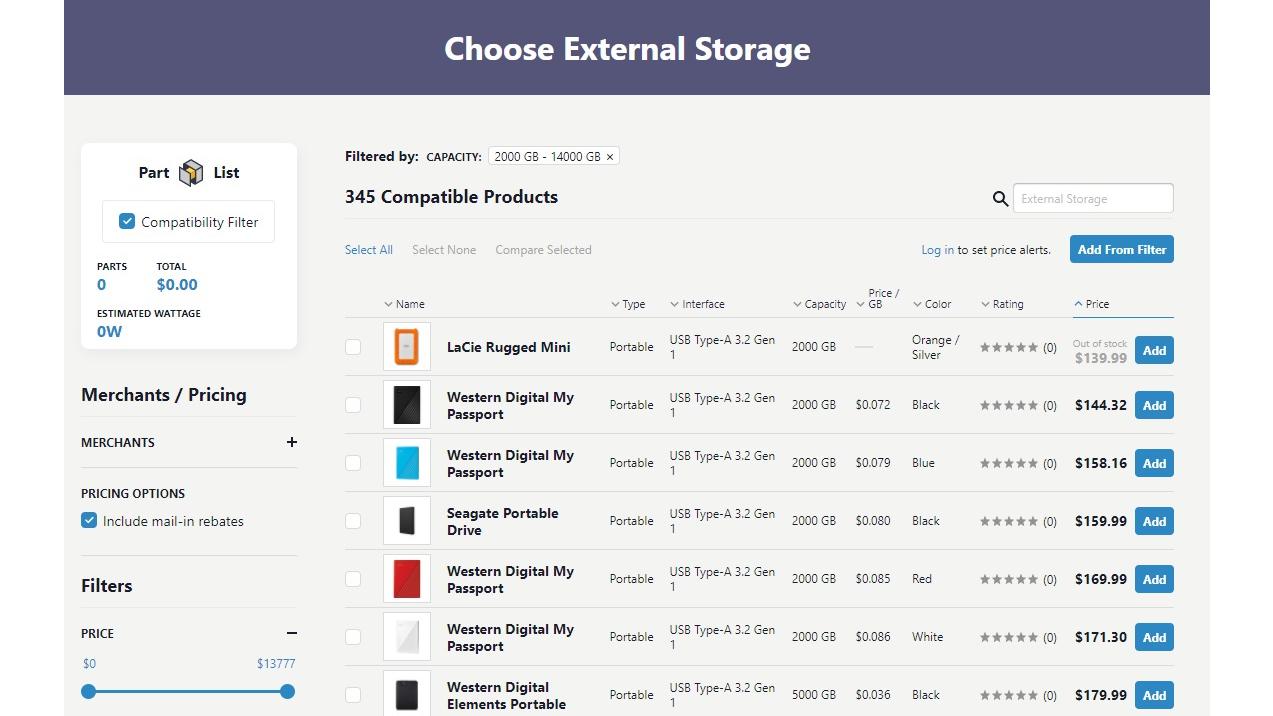The width and height of the screenshot is (1273, 716).
Task: Select the blue My Passport row checkbox
Action: tap(353, 463)
